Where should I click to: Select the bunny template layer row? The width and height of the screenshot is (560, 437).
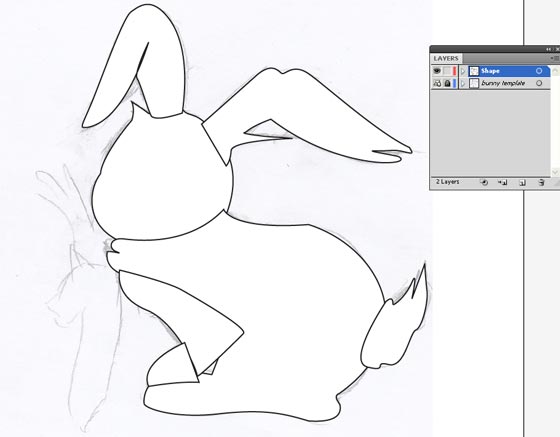[x=491, y=83]
